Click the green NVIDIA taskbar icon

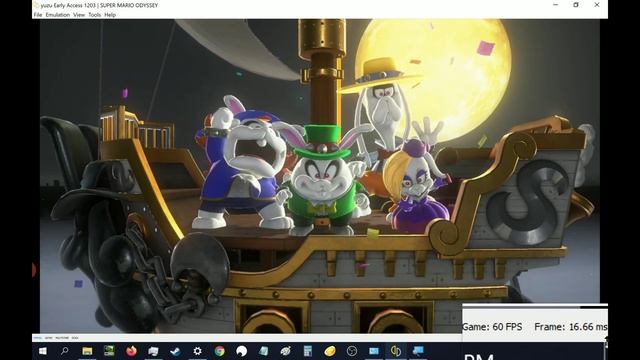click(109, 351)
